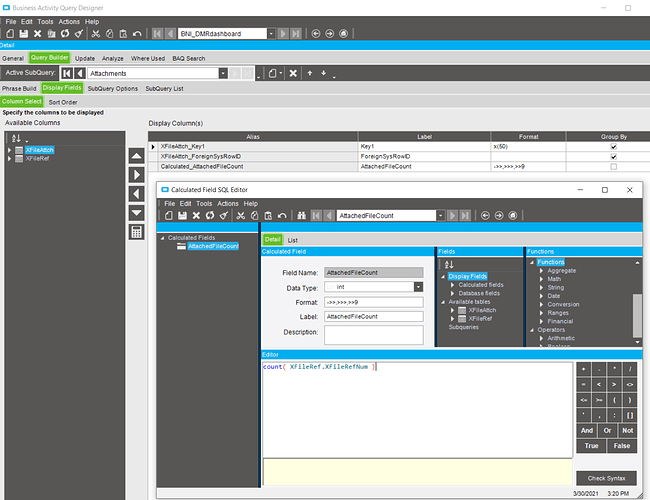Open the Data Type dropdown

click(418, 287)
